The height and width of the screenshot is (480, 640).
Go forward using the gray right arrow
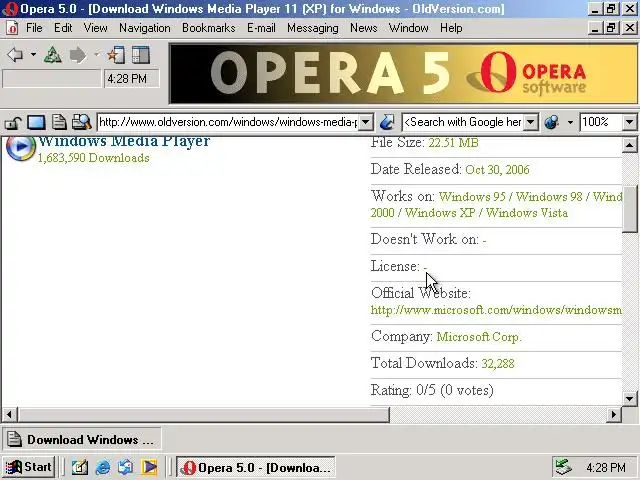point(78,55)
